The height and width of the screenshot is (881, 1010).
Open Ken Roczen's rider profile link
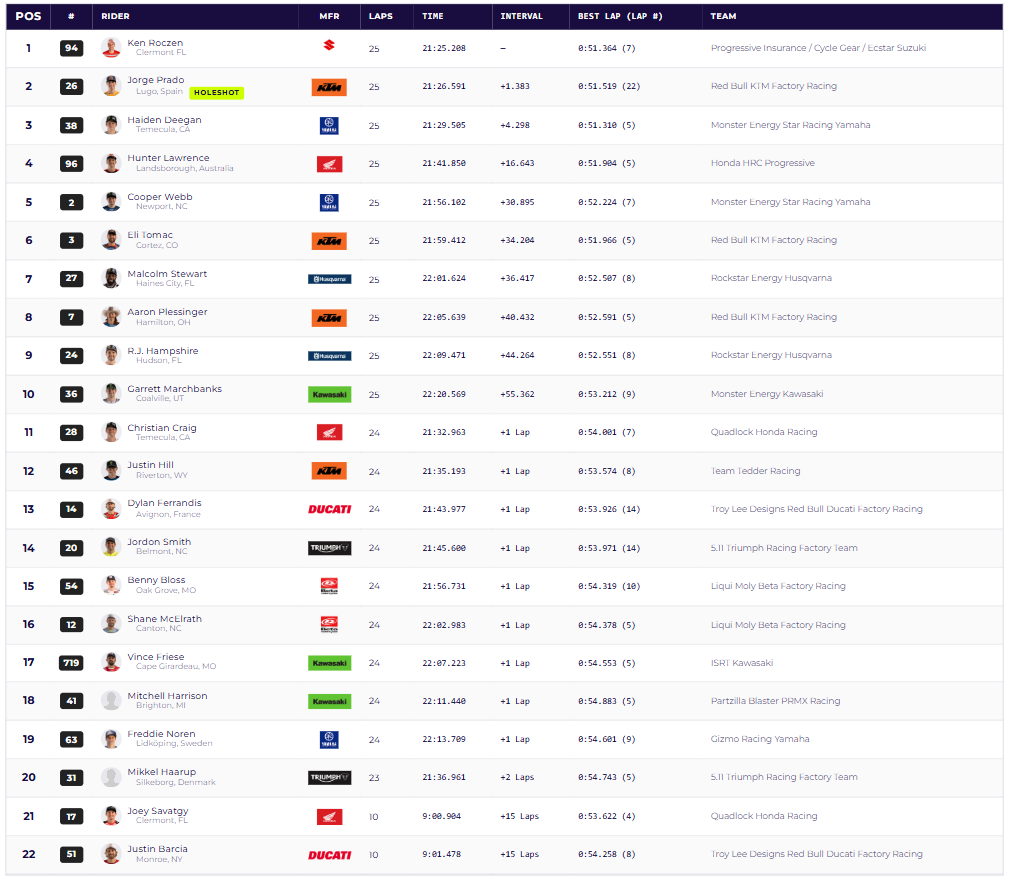[155, 43]
